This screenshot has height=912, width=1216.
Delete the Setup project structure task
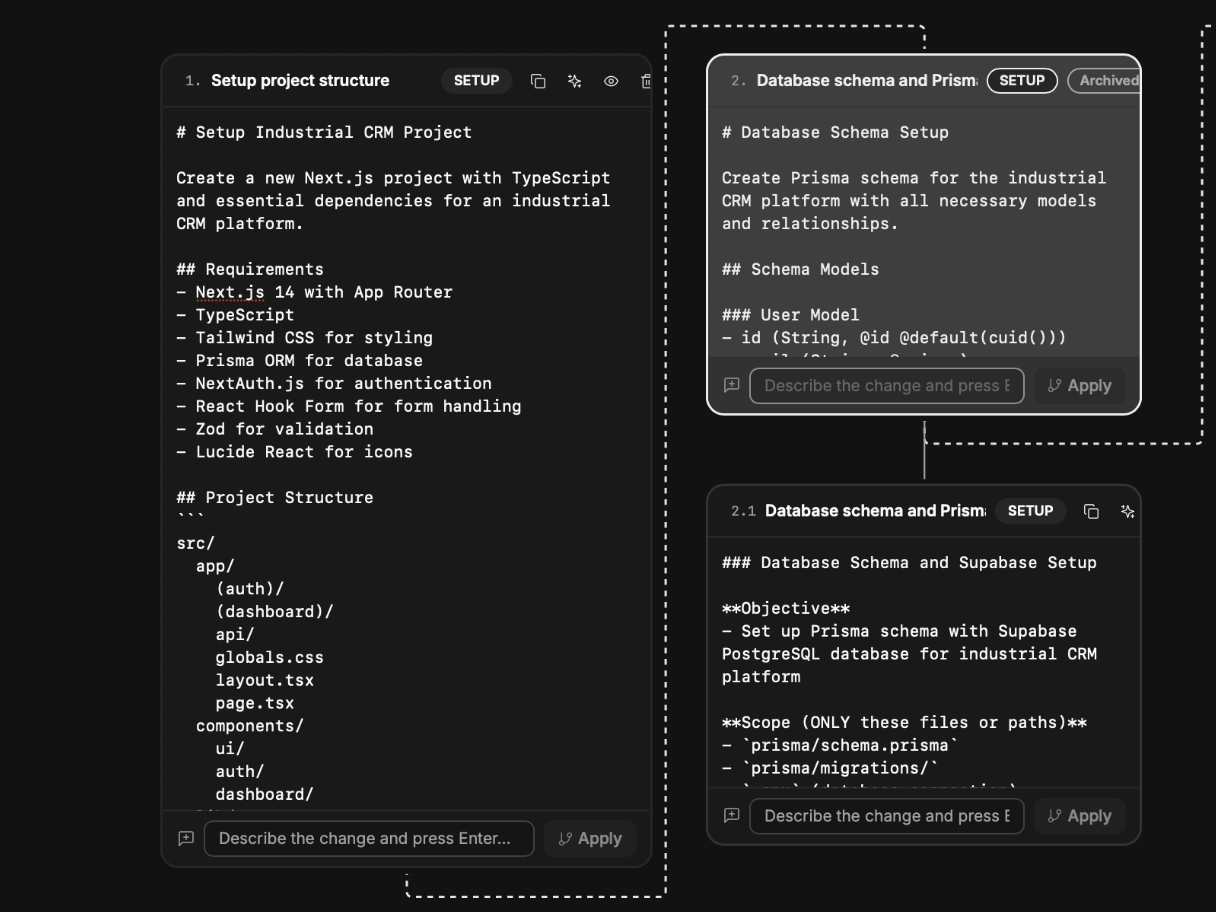point(646,81)
